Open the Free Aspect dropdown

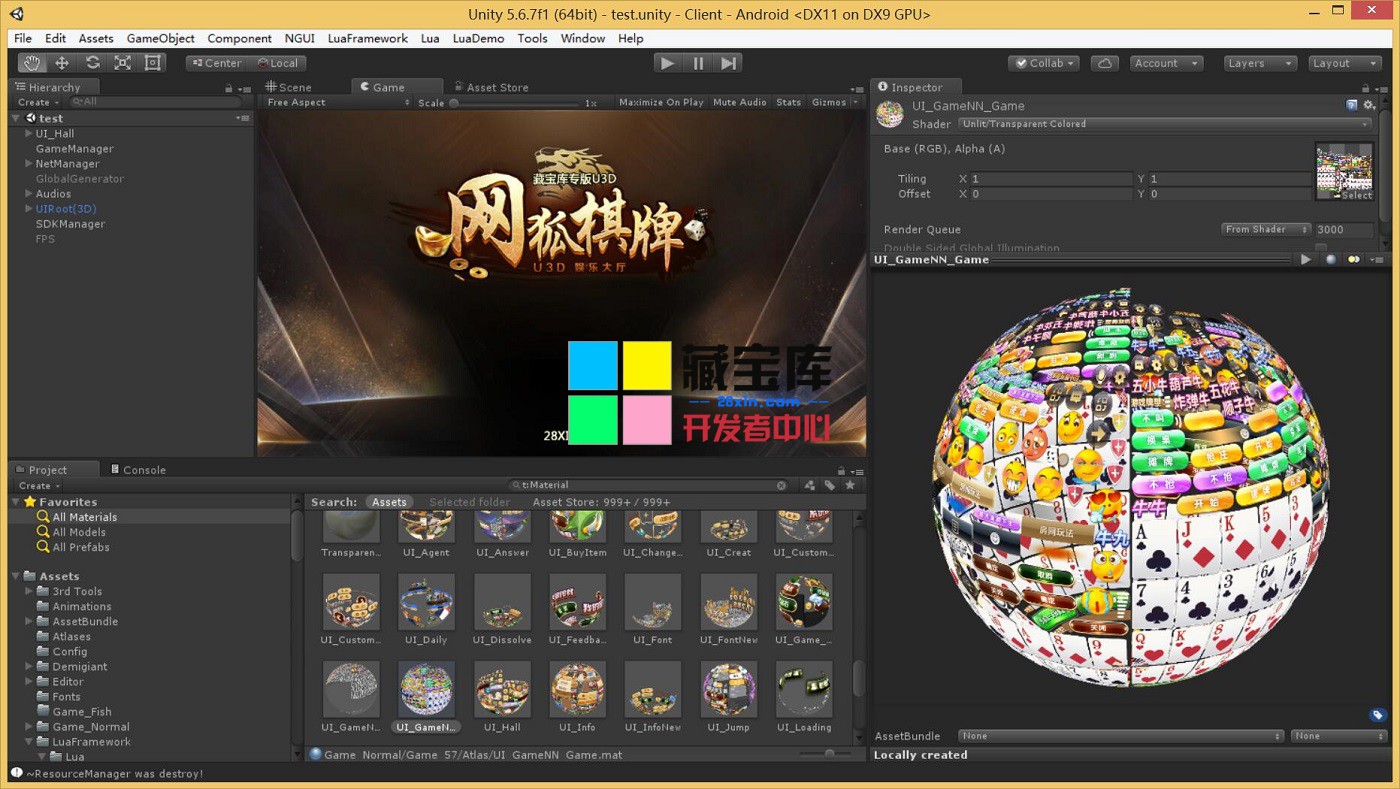(x=337, y=102)
